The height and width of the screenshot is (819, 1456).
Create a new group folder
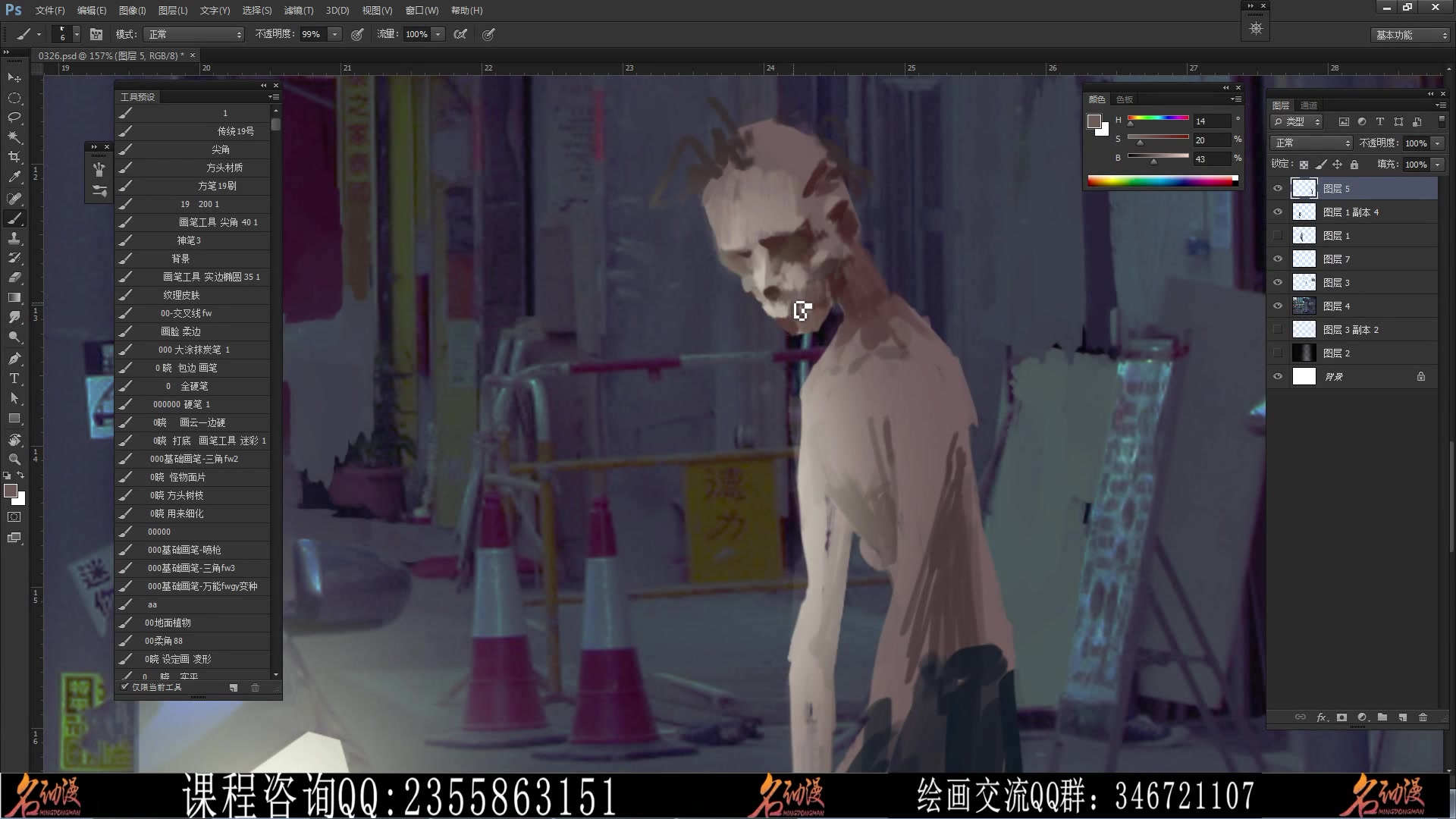click(1382, 717)
